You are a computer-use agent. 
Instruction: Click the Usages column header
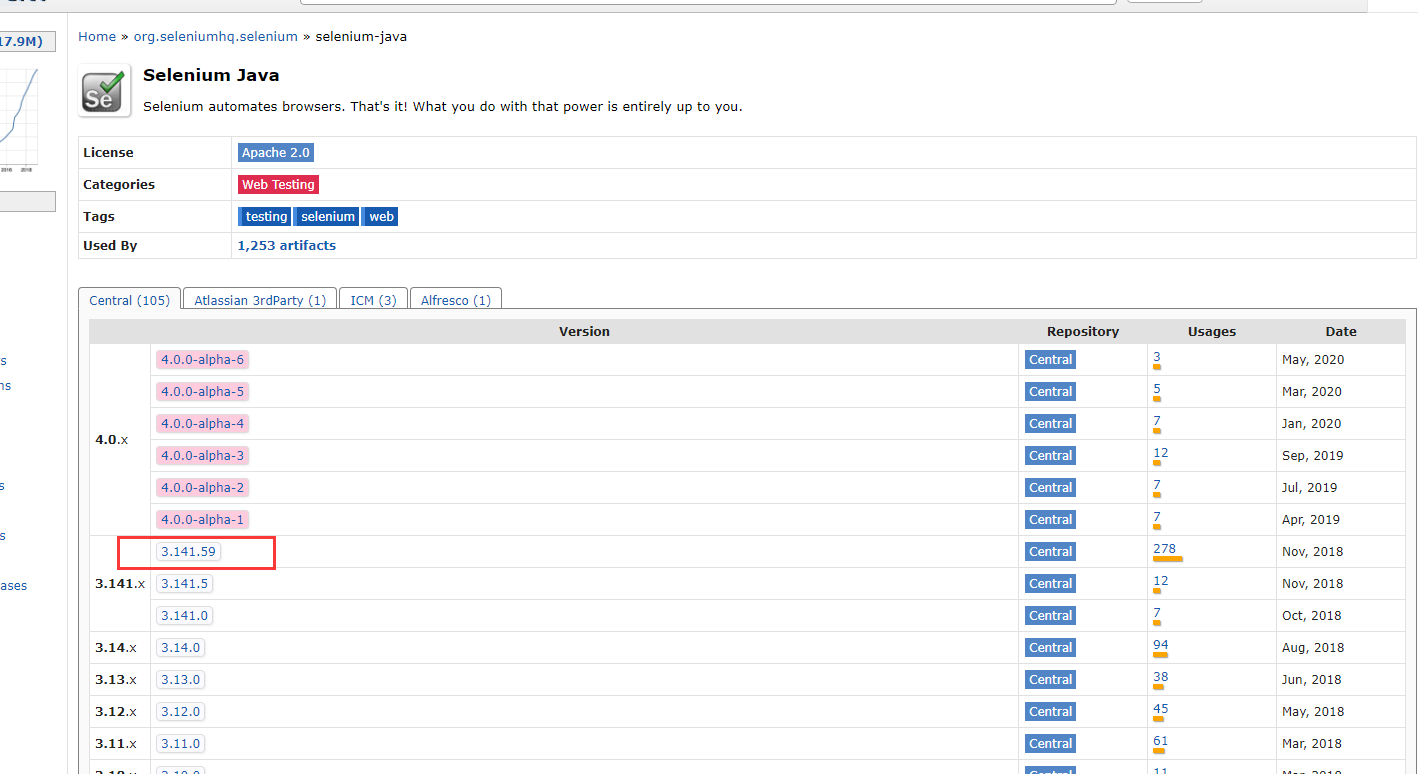click(x=1212, y=332)
